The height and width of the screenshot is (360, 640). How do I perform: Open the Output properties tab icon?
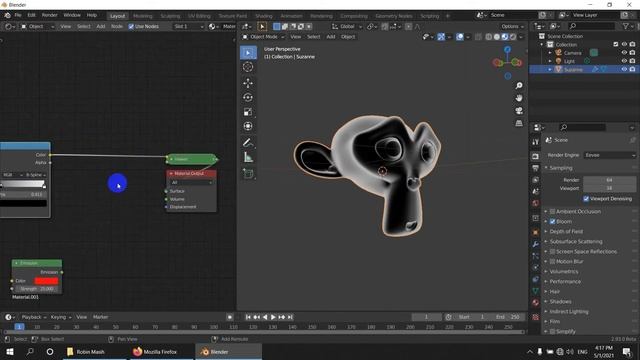pyautogui.click(x=536, y=168)
